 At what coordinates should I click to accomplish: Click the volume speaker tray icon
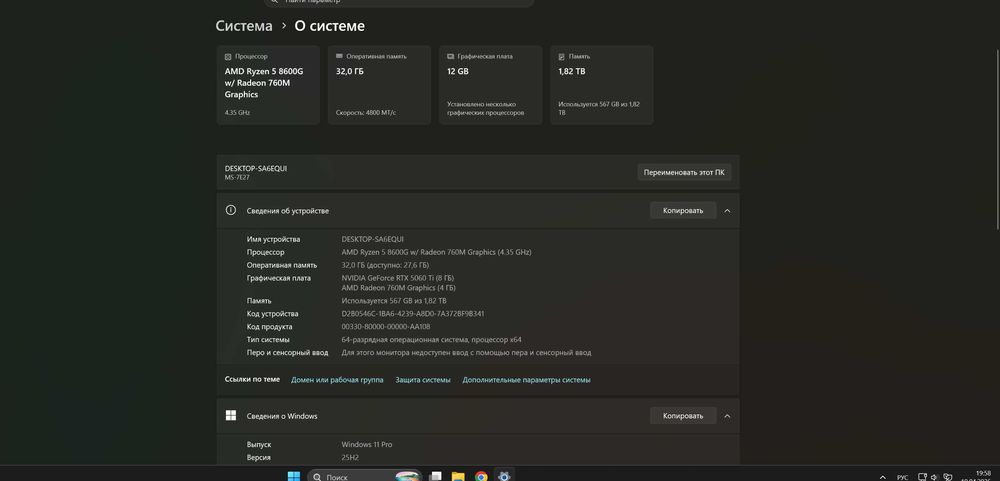click(x=934, y=477)
